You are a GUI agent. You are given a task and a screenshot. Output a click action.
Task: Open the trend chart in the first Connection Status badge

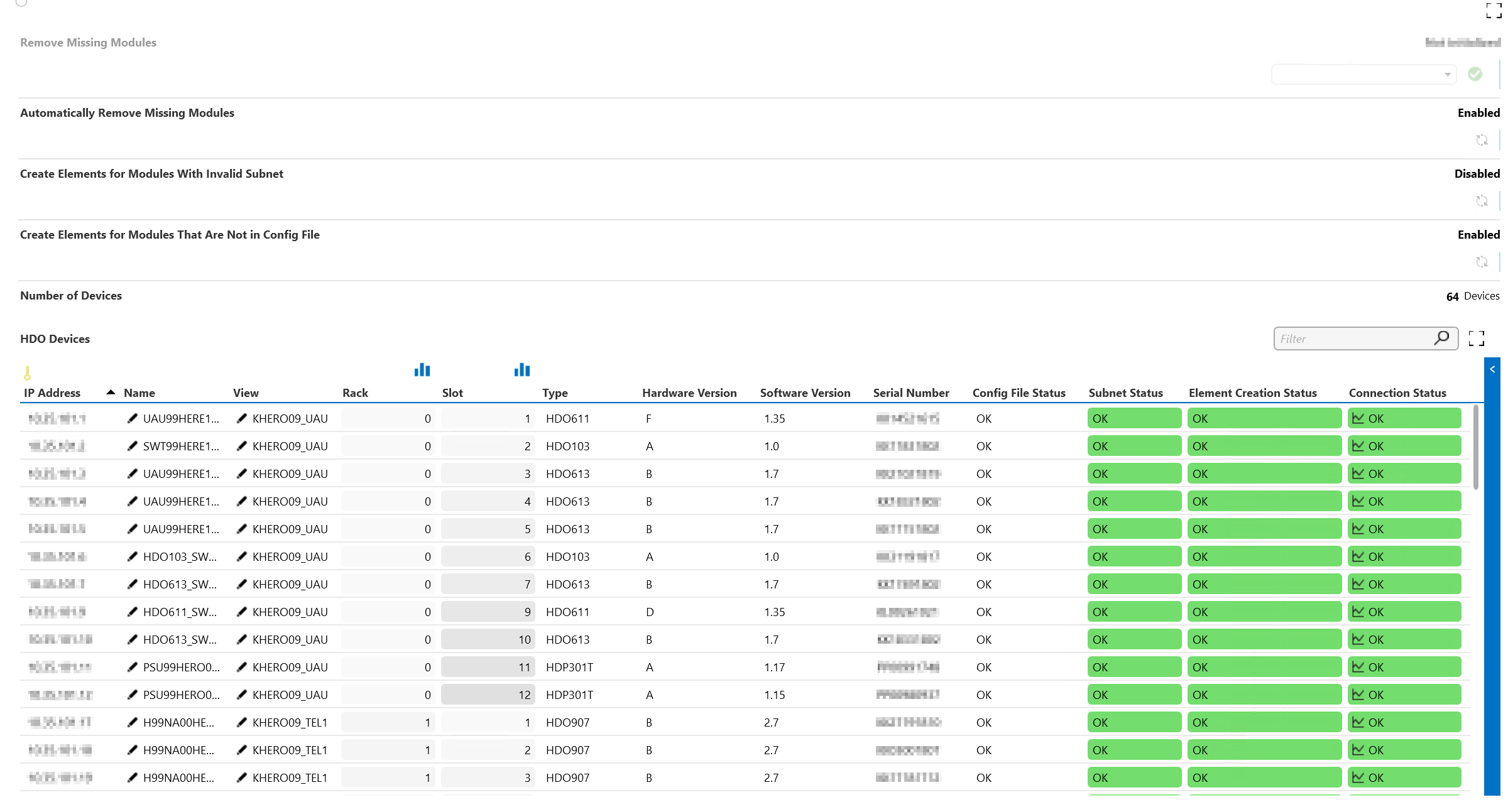[1358, 418]
